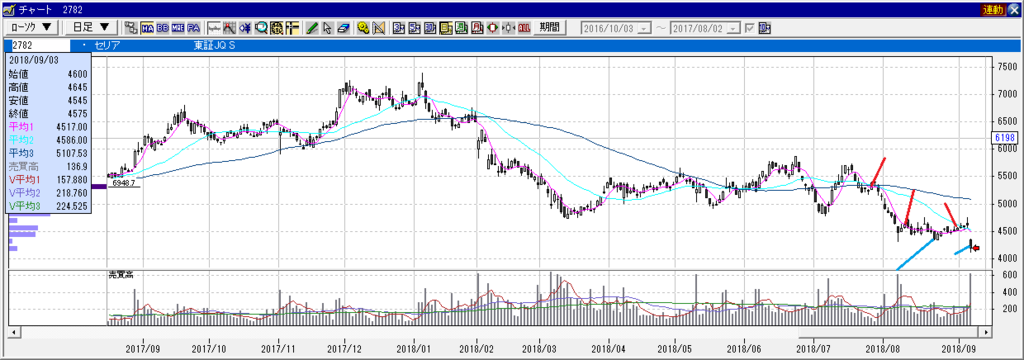The height and width of the screenshot is (360, 1024).
Task: Click the 始値 4600 row
Action: (x=48, y=73)
